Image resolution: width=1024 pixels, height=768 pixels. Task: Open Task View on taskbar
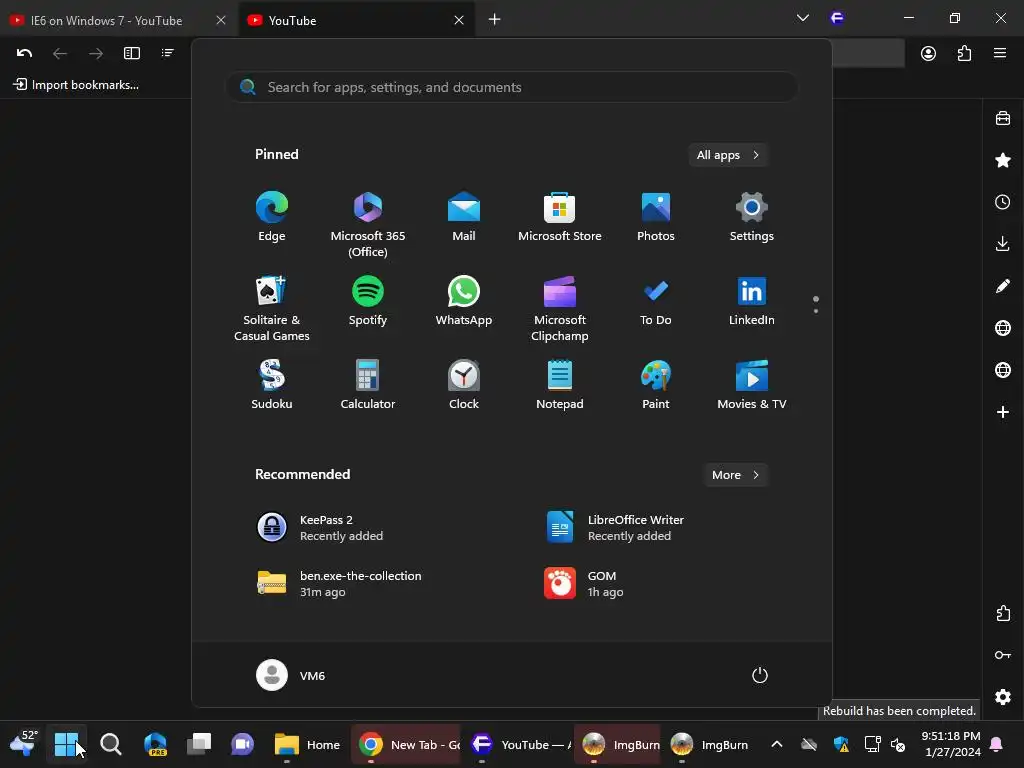[x=199, y=744]
